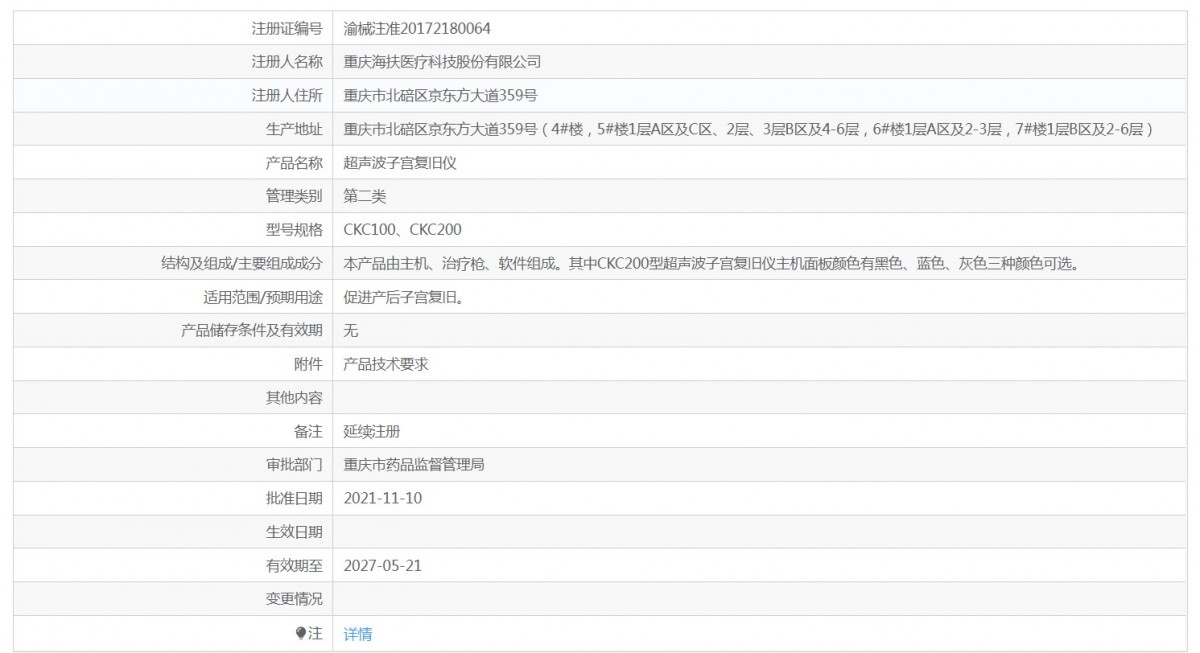Image resolution: width=1200 pixels, height=653 pixels.
Task: Select model spec CKC100、CKC200
Action: coord(402,230)
